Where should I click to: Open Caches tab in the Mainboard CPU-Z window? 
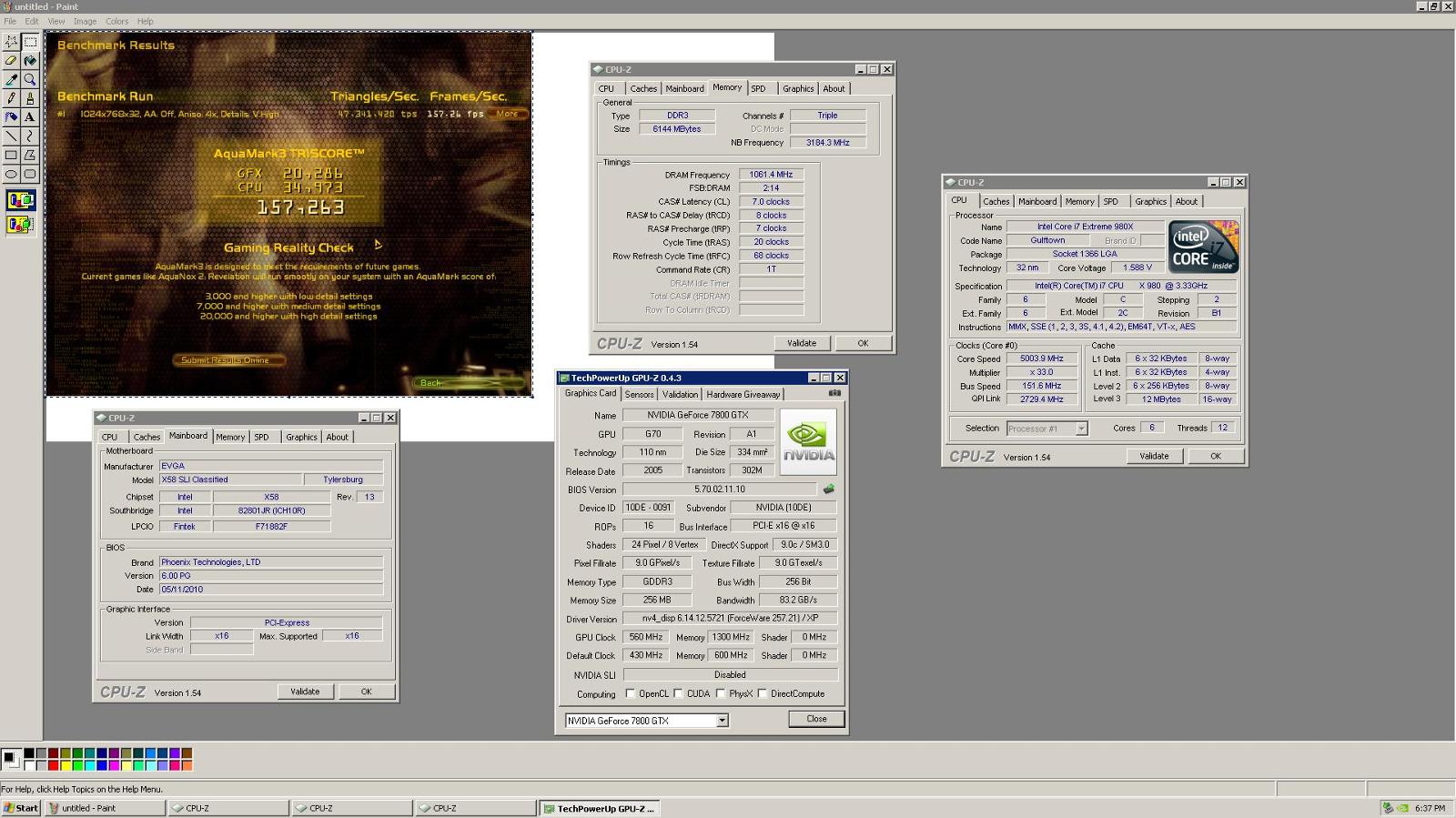click(x=147, y=437)
